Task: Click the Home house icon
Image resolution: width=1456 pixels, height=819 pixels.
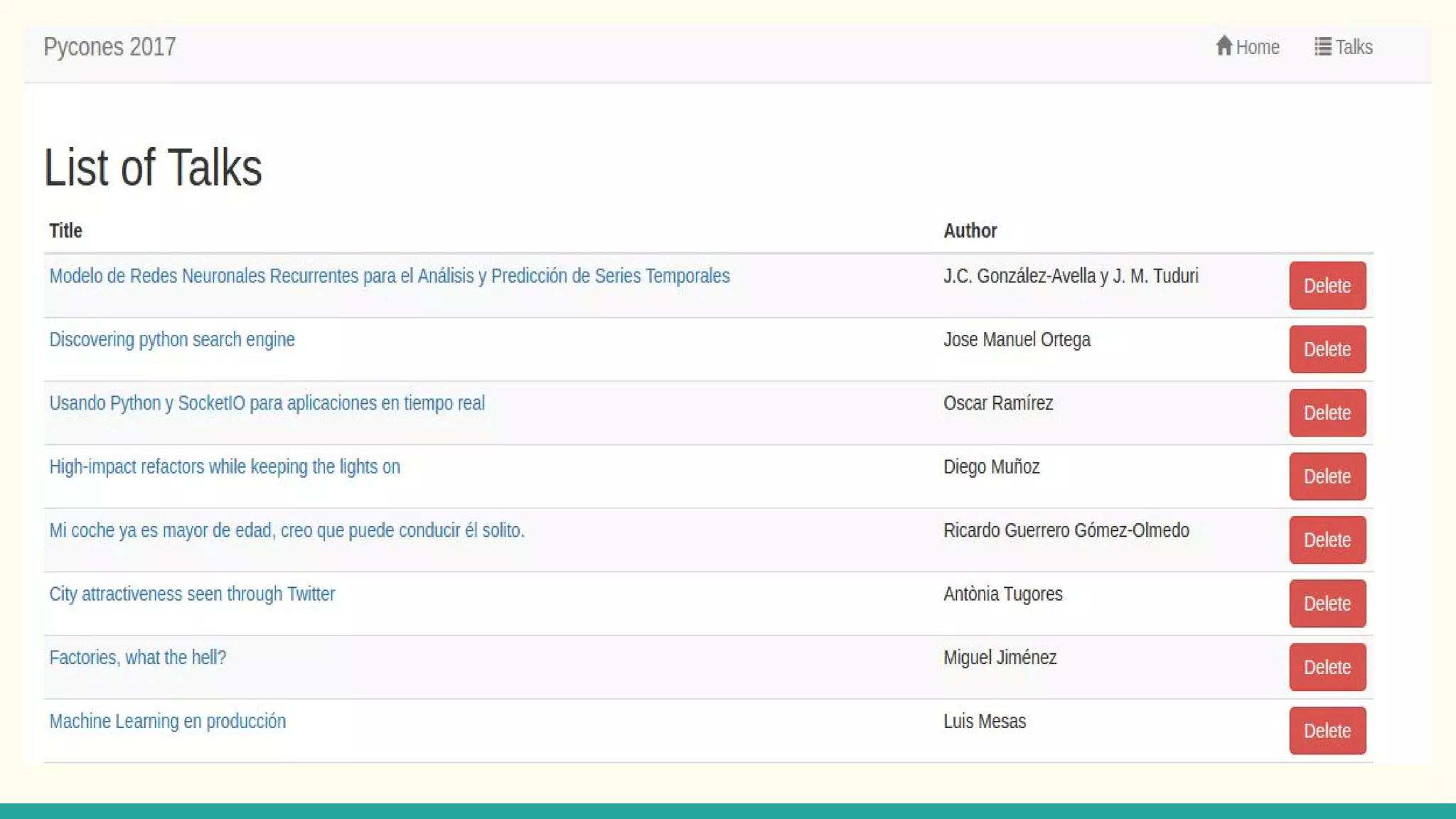Action: tap(1224, 46)
